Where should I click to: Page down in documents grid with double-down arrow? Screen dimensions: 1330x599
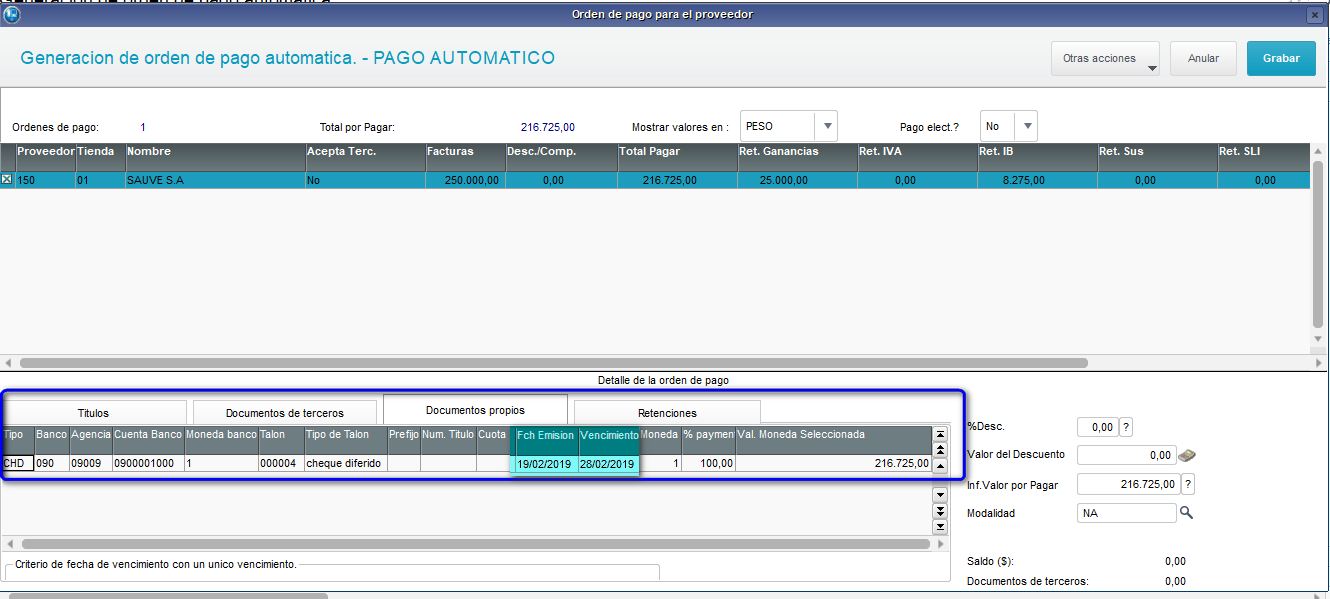(x=940, y=510)
